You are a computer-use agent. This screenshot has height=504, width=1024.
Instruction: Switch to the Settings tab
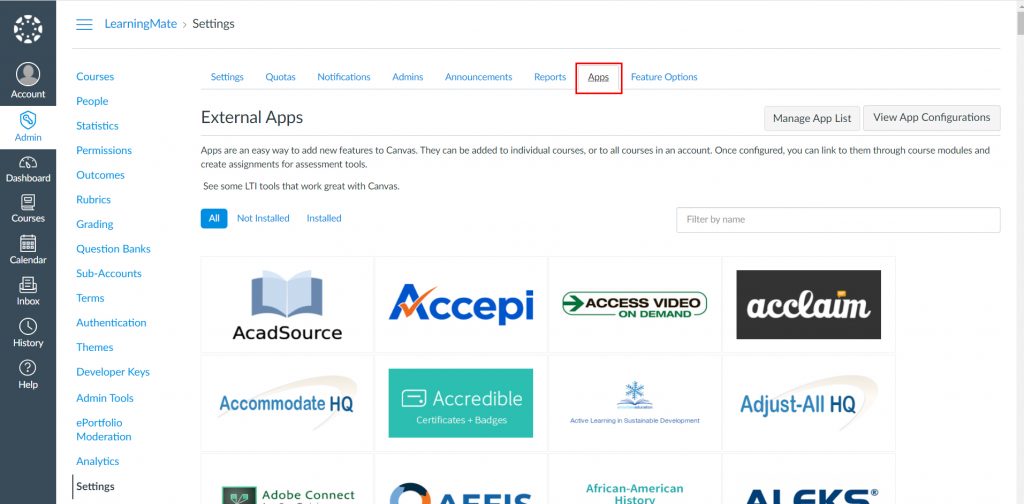point(227,77)
